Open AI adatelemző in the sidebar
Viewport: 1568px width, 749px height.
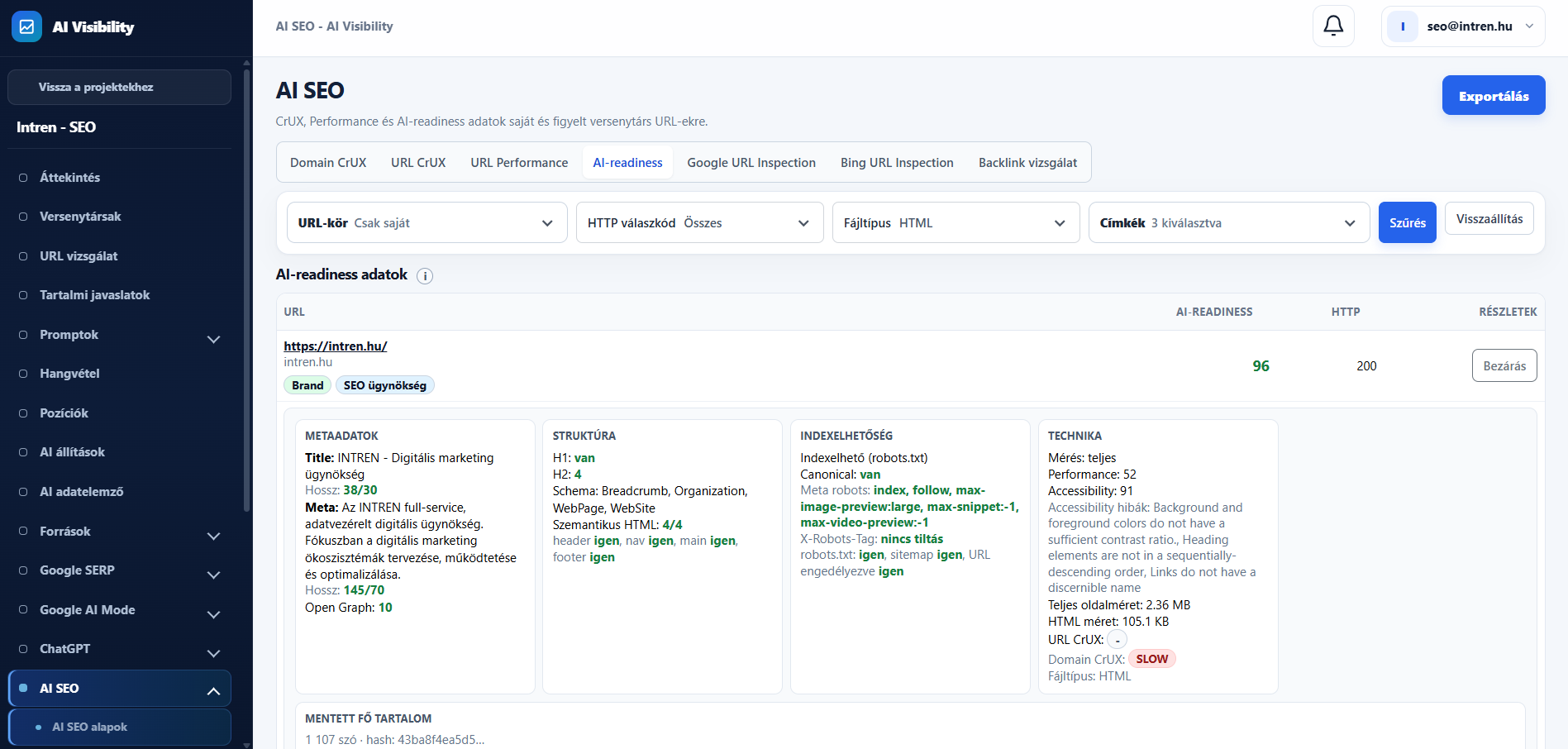pos(81,492)
